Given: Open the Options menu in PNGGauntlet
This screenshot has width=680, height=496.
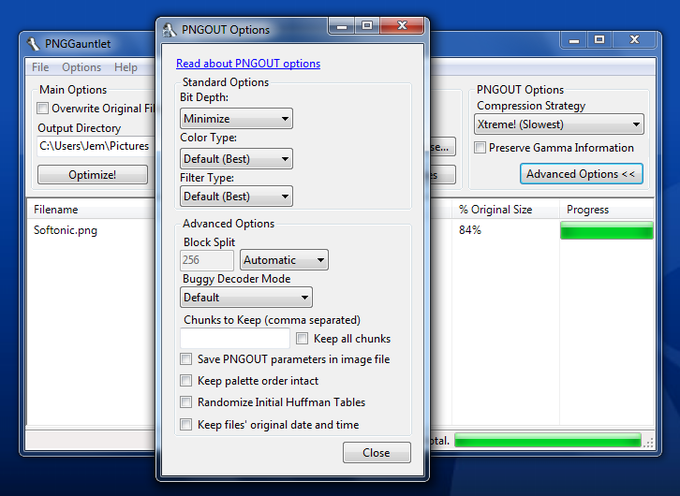Looking at the screenshot, I should (x=82, y=67).
